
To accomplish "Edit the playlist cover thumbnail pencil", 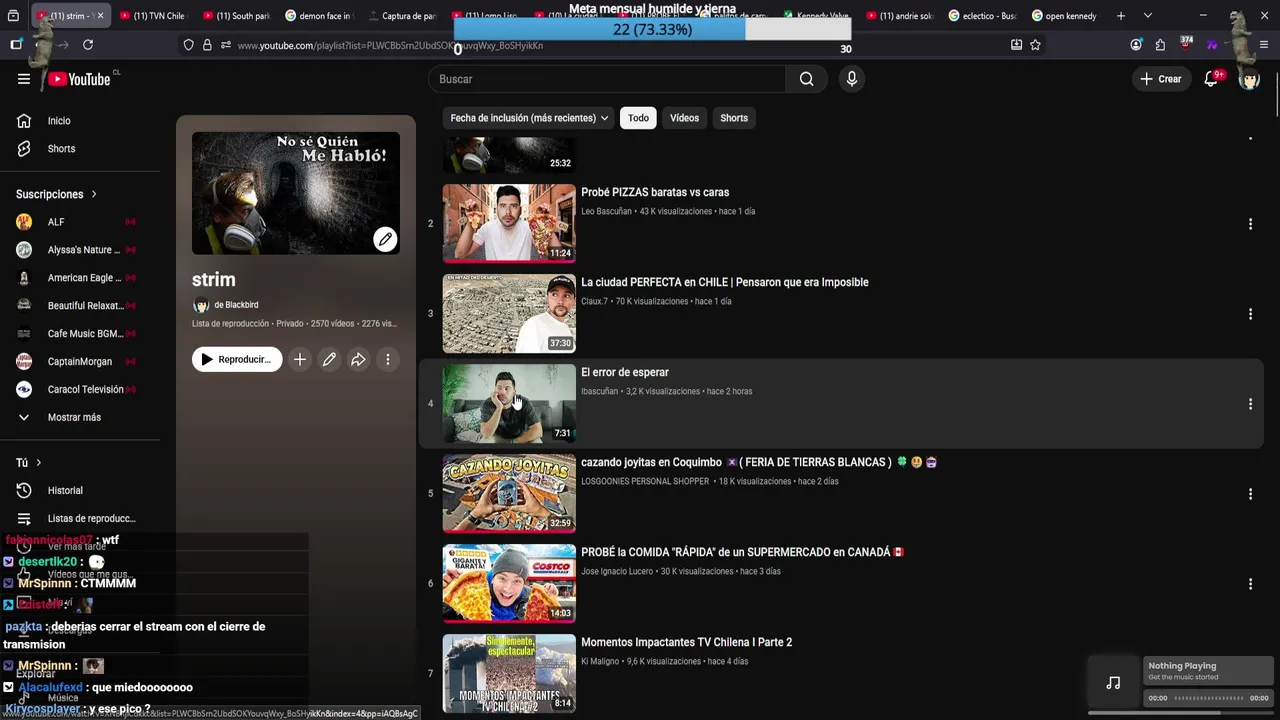I will [385, 239].
